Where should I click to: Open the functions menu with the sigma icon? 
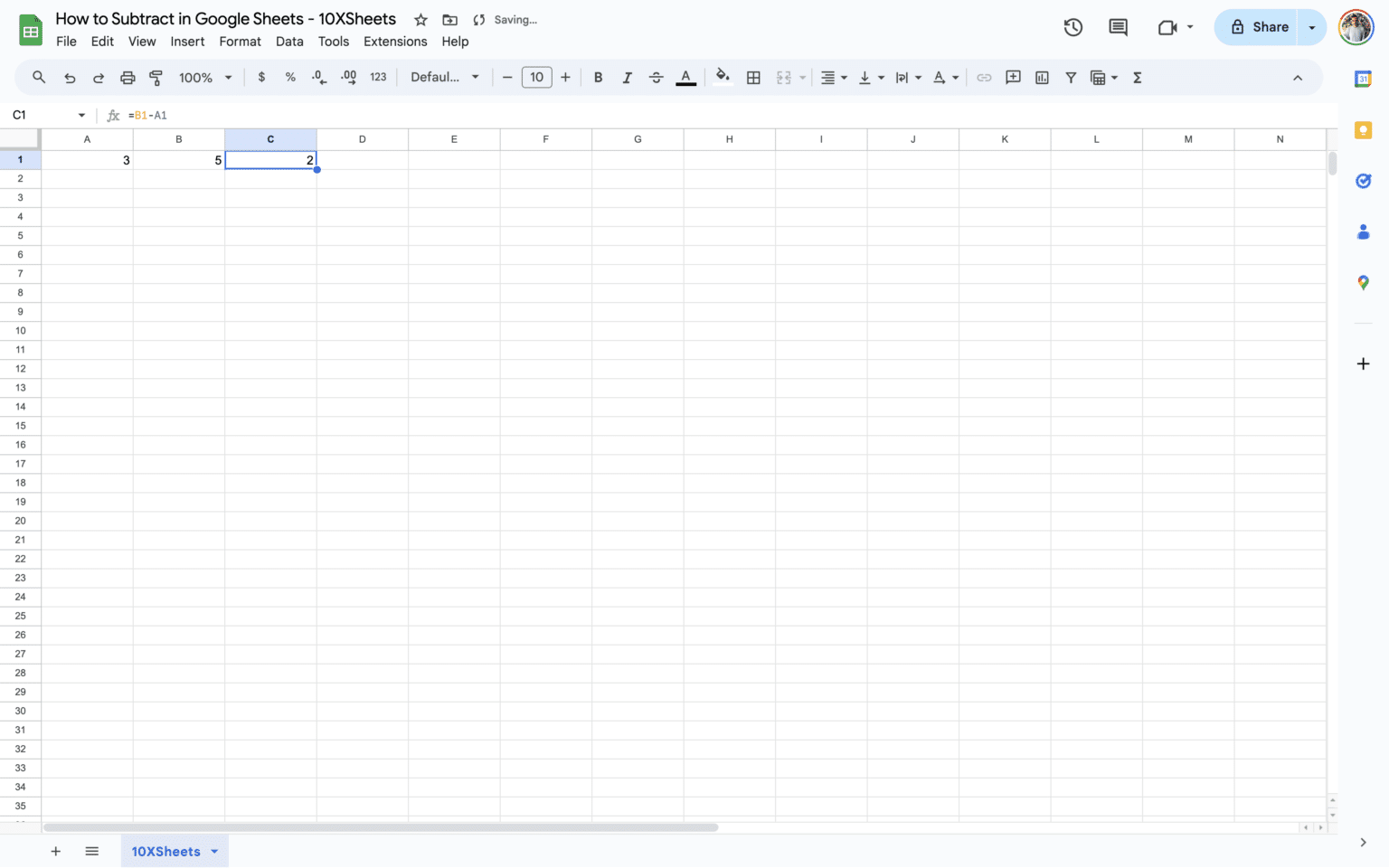click(x=1137, y=77)
